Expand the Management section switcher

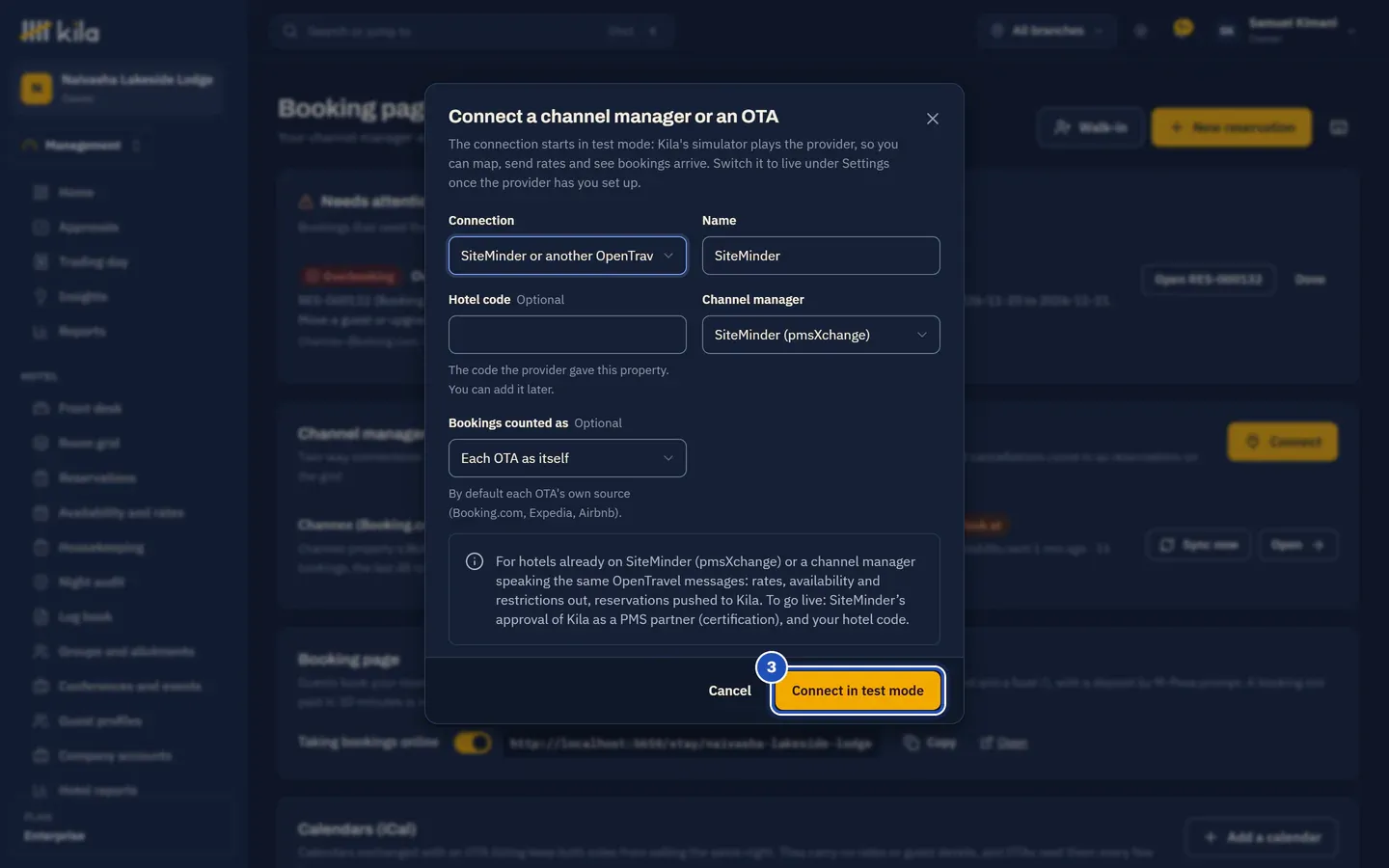click(x=82, y=146)
